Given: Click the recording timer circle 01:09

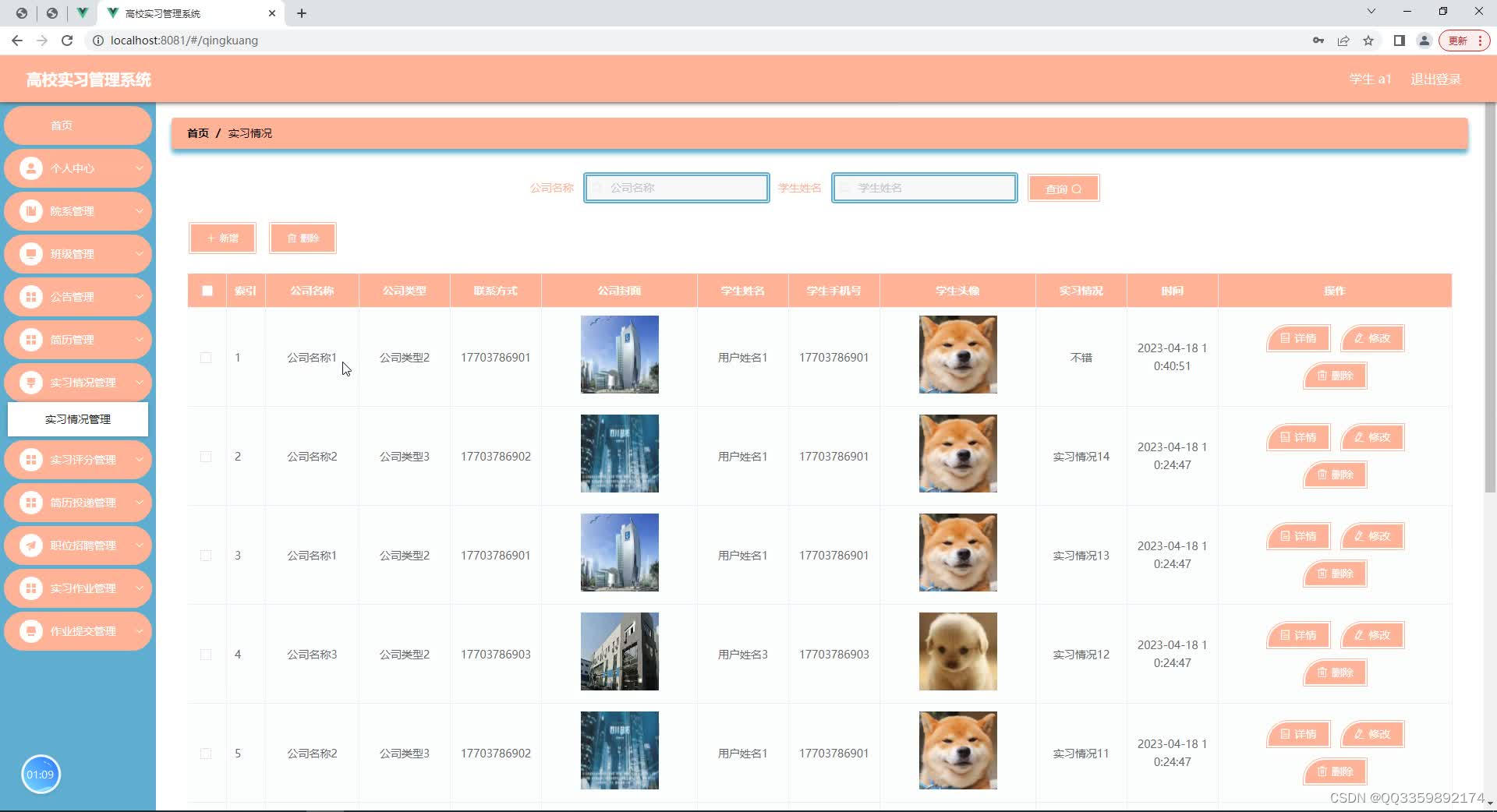Looking at the screenshot, I should (x=41, y=775).
